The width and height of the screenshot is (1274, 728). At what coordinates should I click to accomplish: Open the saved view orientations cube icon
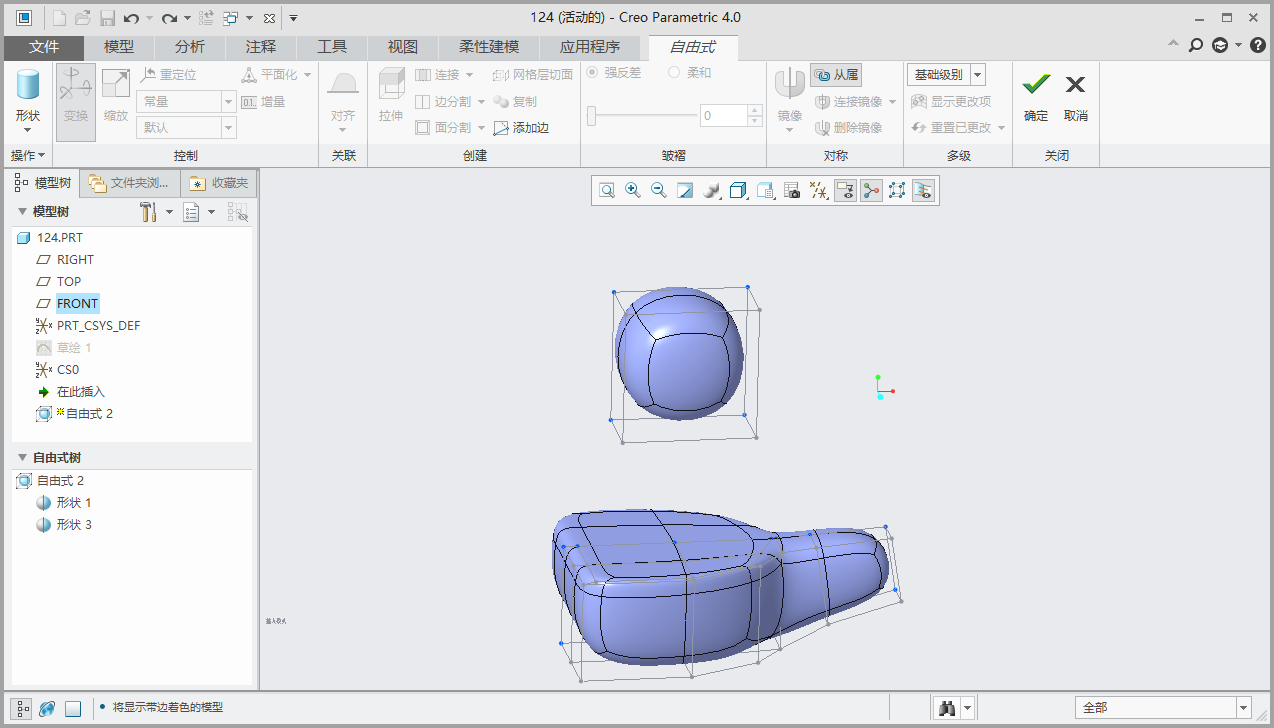tap(738, 190)
